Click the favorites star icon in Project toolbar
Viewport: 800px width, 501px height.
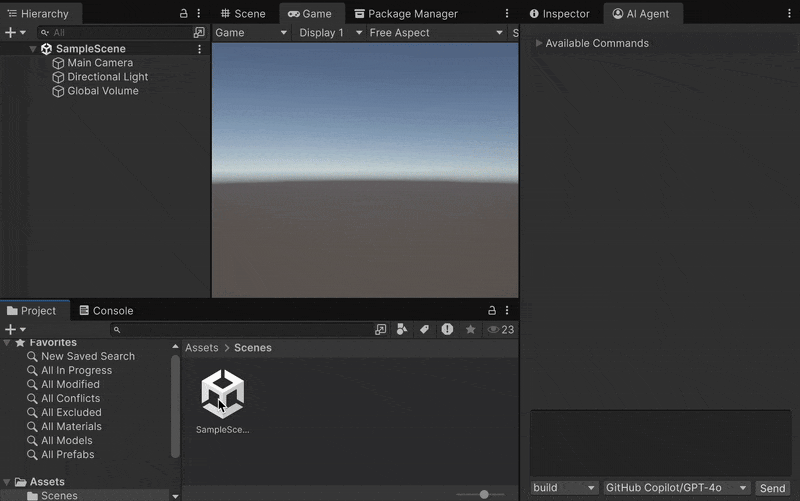click(x=470, y=330)
